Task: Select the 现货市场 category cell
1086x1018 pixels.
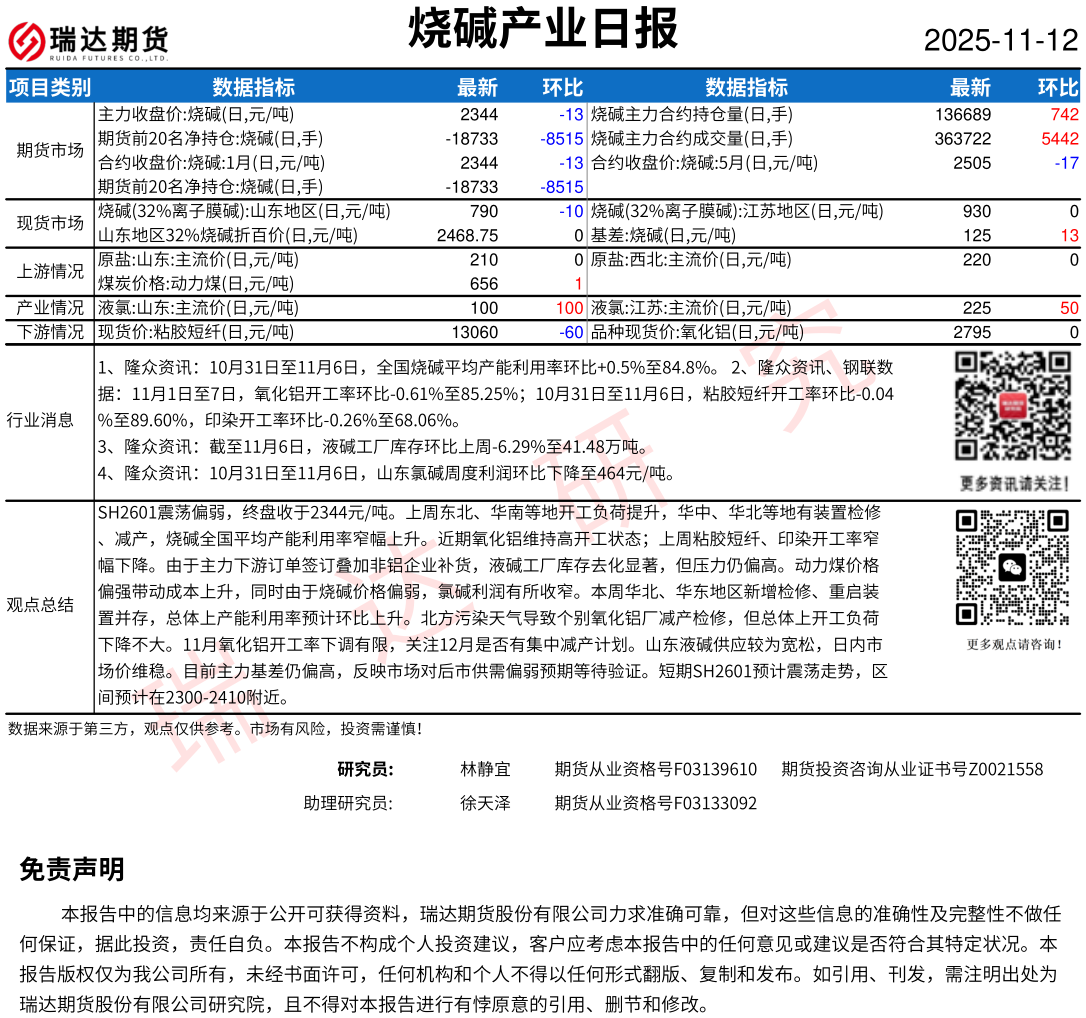Action: pyautogui.click(x=50, y=223)
